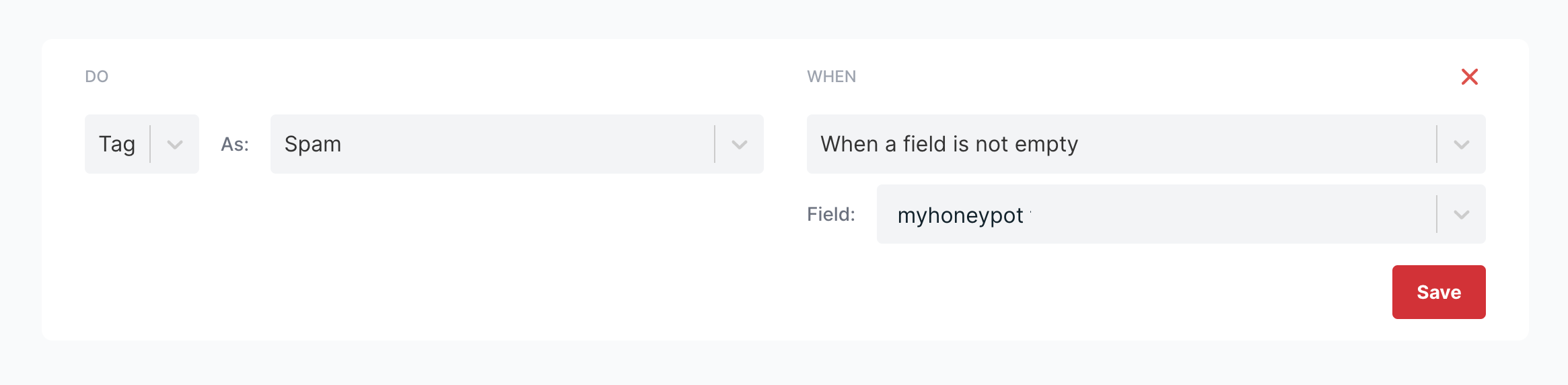Click the "myhoneypot" field value
1568x385 pixels.
click(960, 215)
